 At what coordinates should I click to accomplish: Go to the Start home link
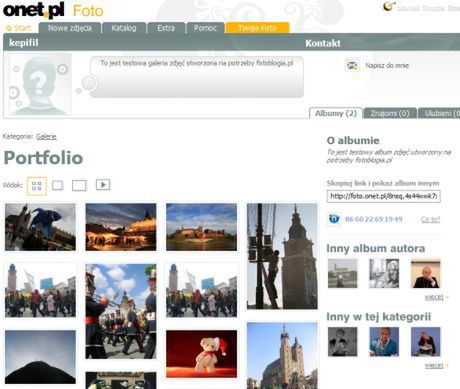click(x=19, y=28)
